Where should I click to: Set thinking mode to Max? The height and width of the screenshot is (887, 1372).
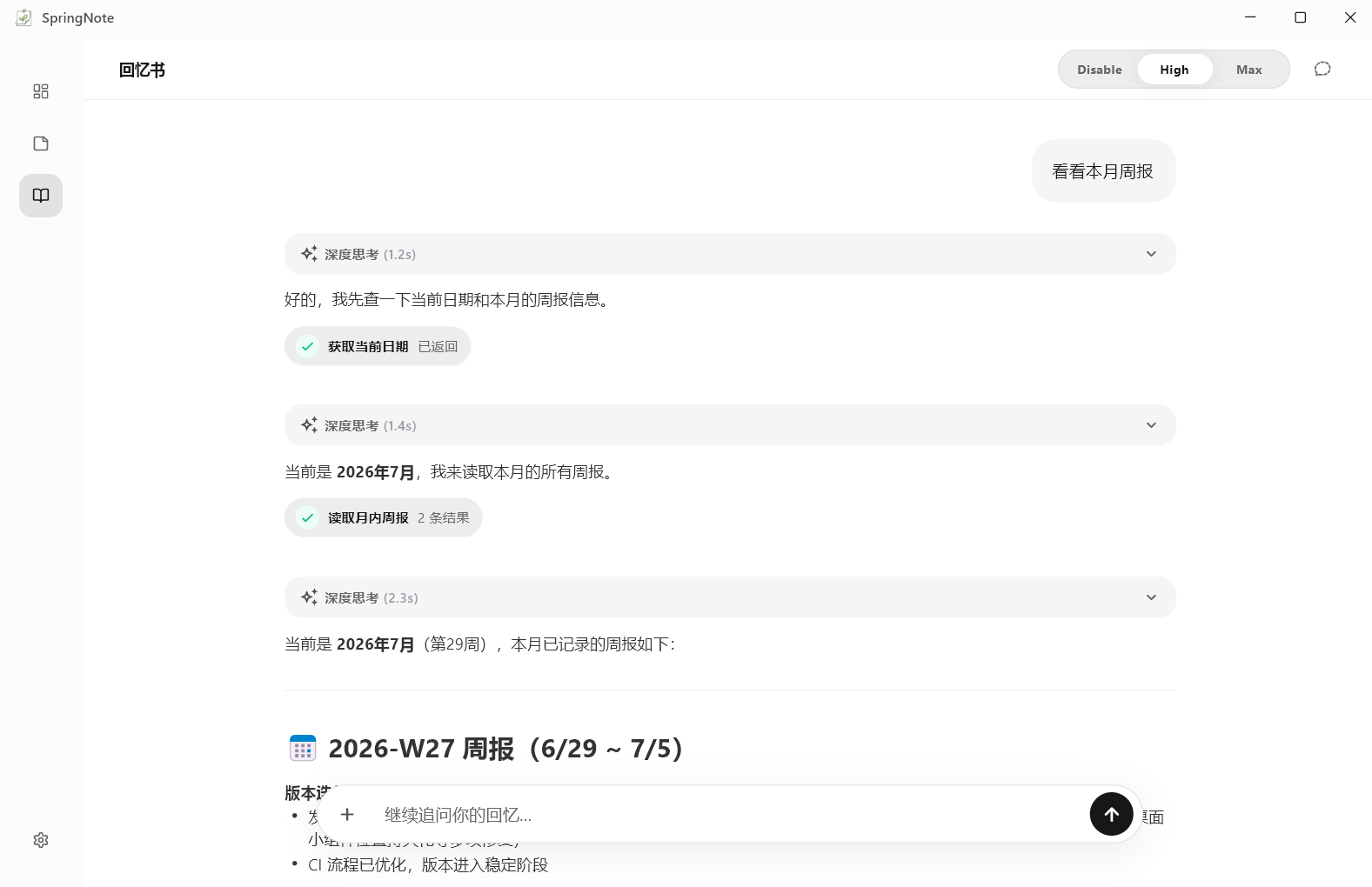point(1249,70)
